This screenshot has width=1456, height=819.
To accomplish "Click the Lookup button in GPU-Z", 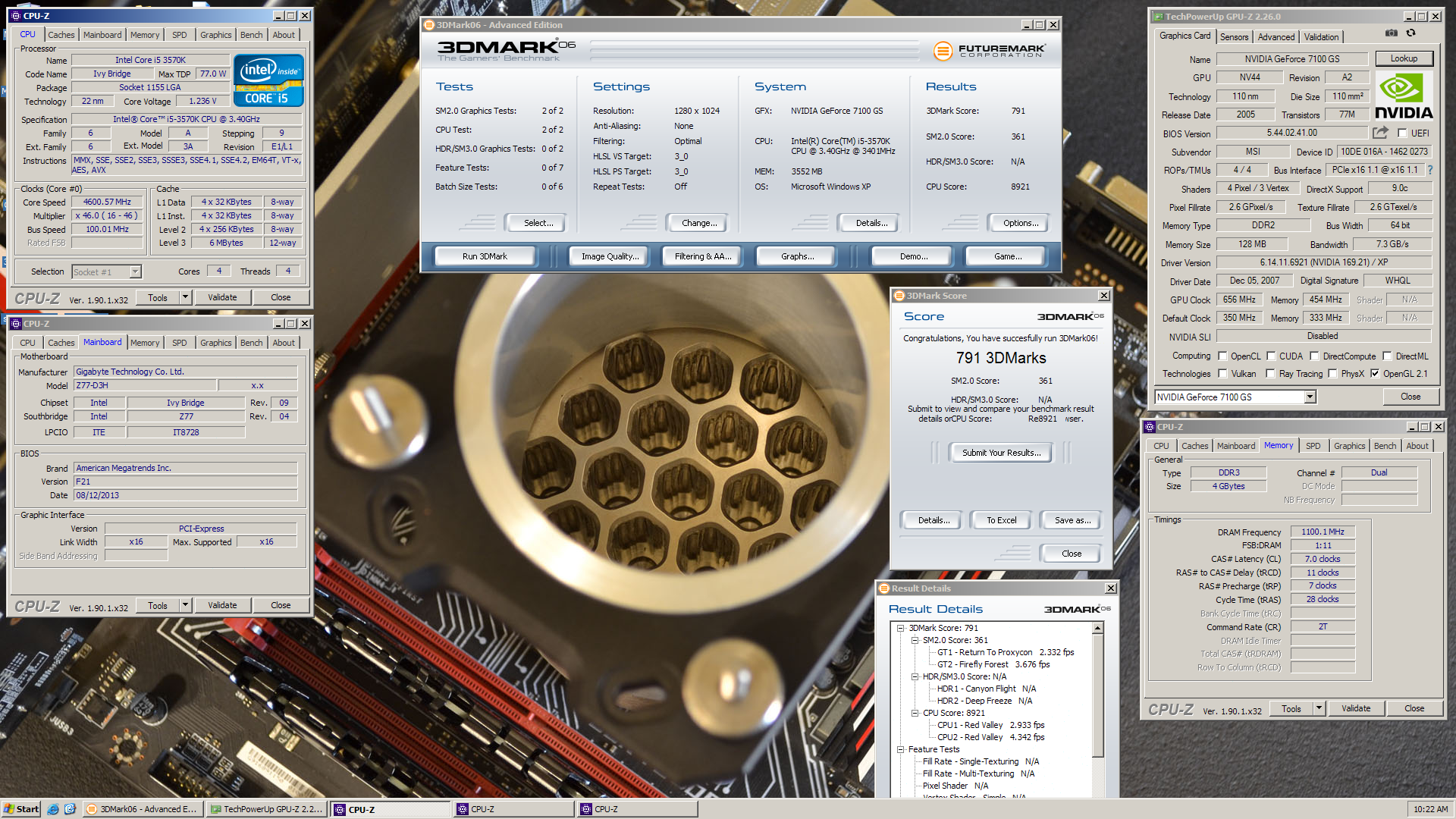I will [x=1404, y=58].
